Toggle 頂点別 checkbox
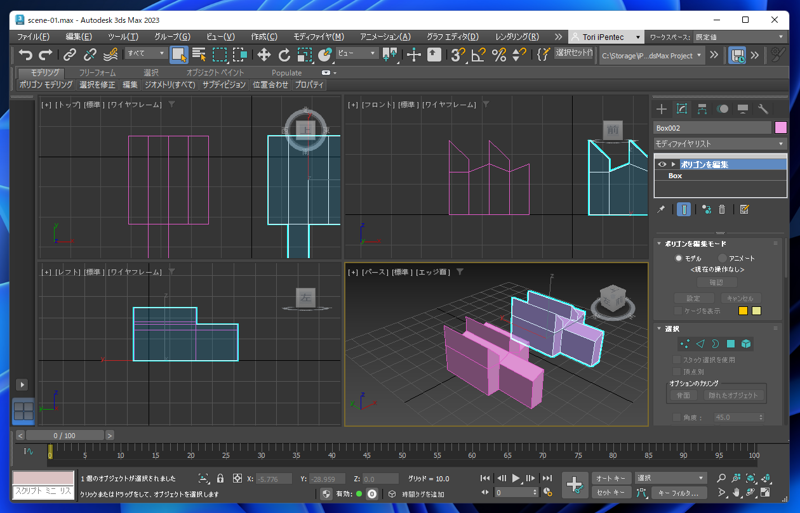The height and width of the screenshot is (513, 800). 677,371
